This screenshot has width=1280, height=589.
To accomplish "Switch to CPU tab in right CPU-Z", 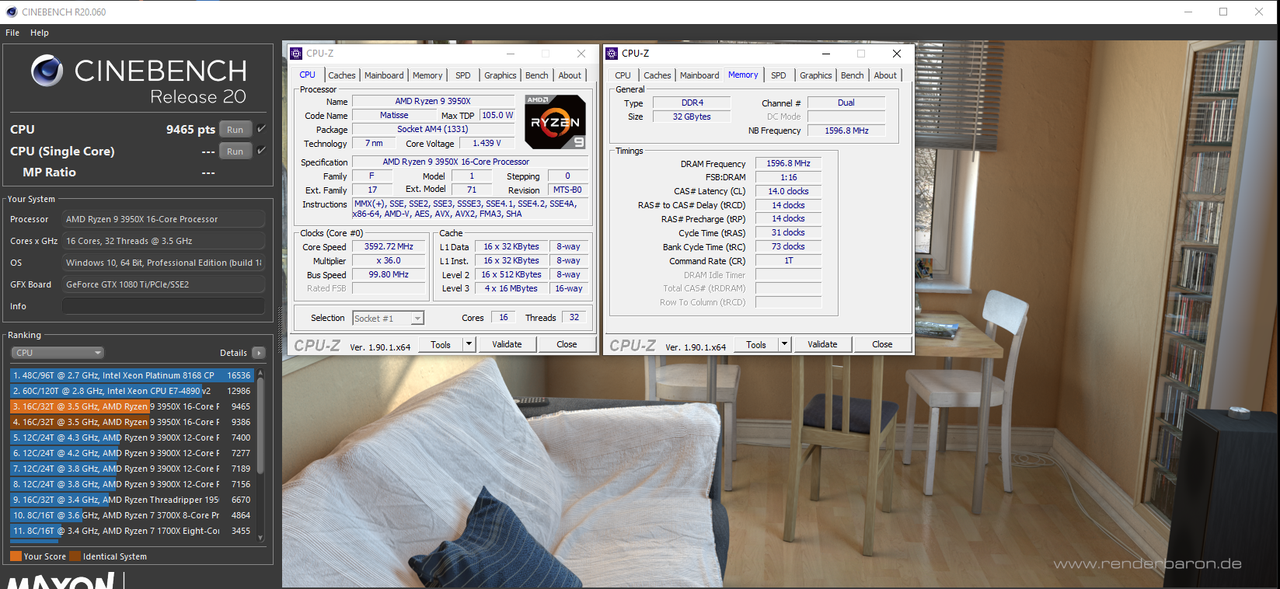I will 623,75.
